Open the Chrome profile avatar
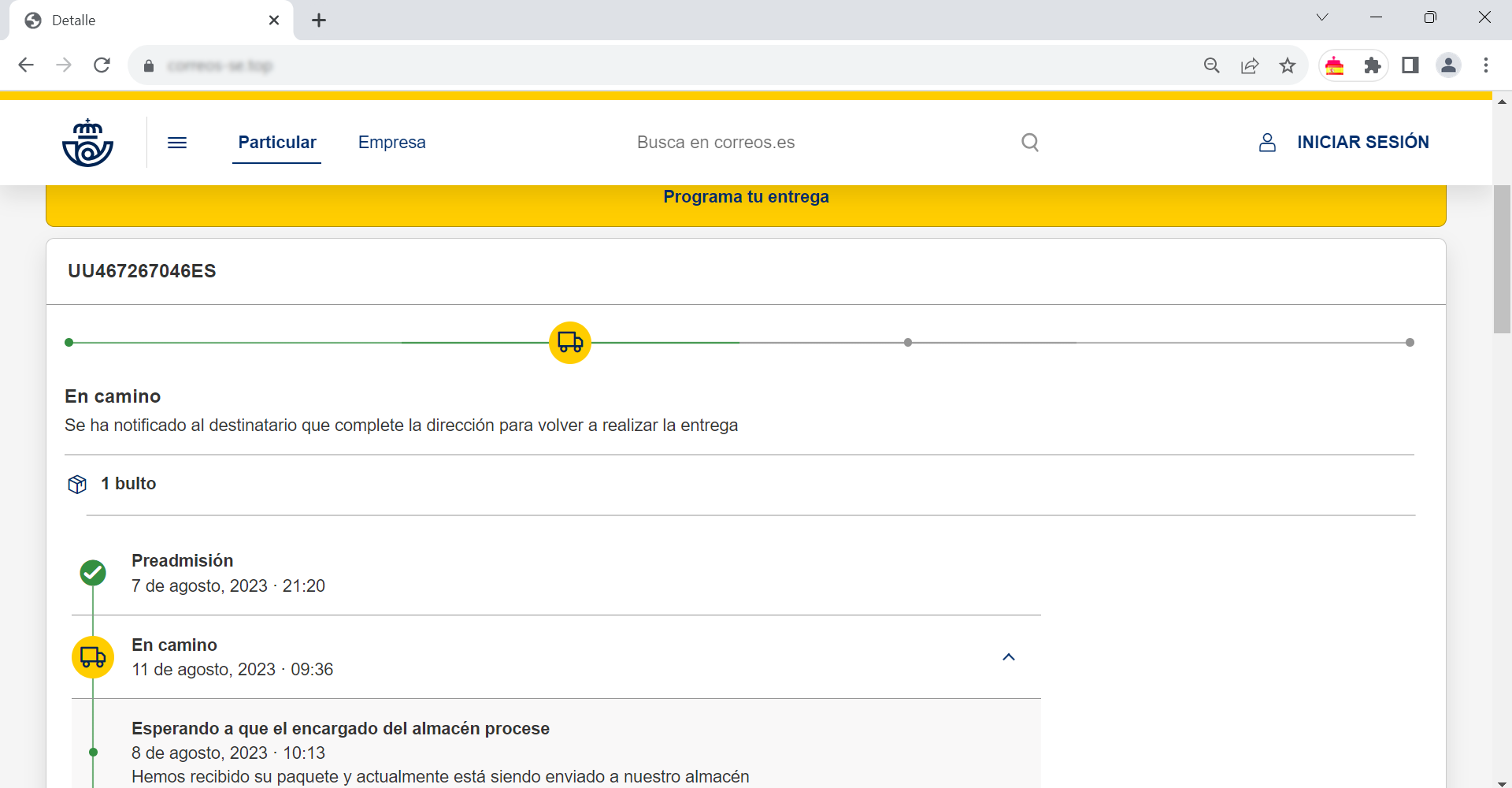 pos(1448,65)
